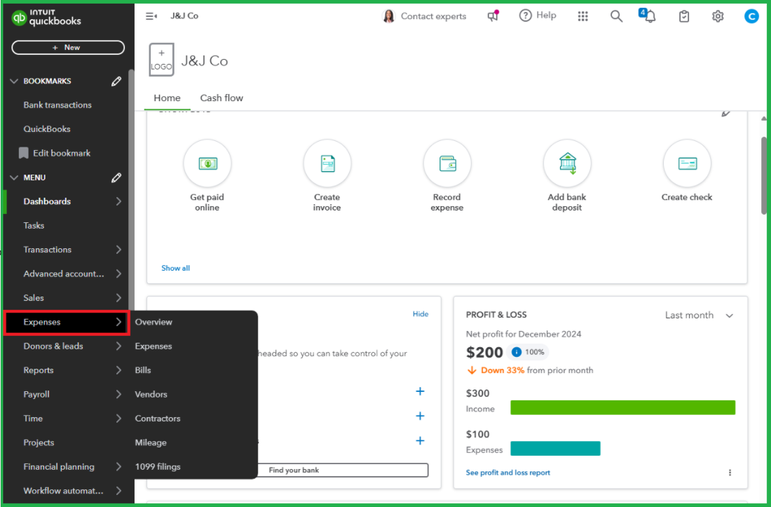Screen dimensions: 771x507
Task: Edit menu with the pencil icon
Action: tap(116, 178)
